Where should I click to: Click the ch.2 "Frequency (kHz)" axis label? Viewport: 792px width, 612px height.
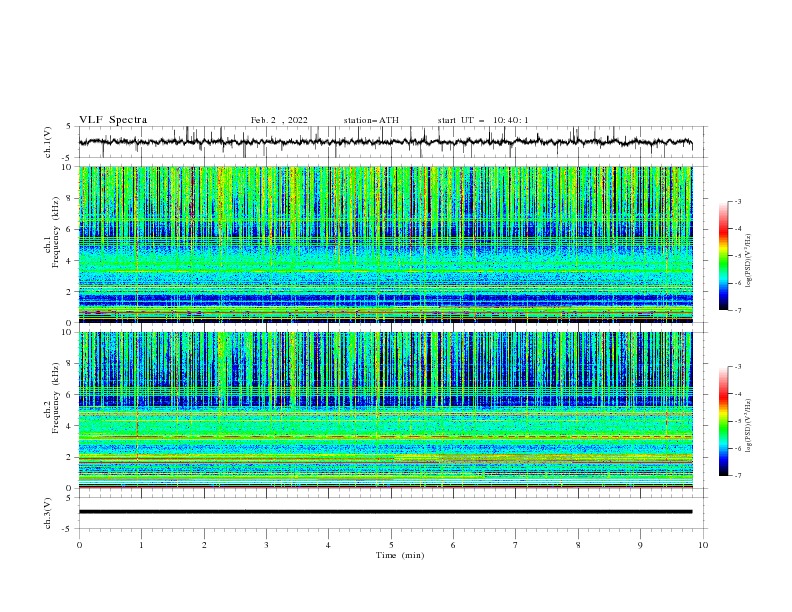[x=55, y=397]
